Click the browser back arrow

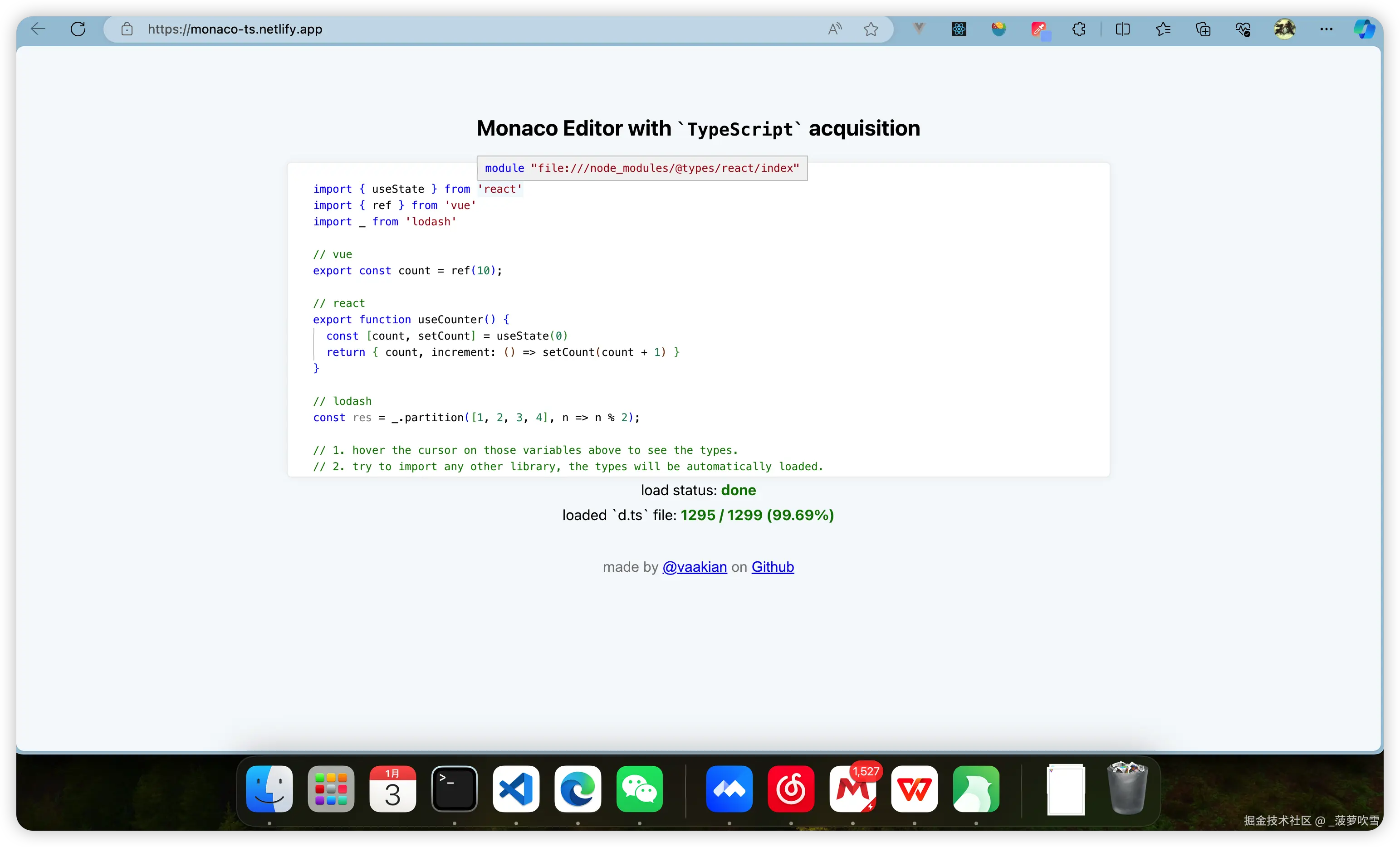[x=38, y=29]
